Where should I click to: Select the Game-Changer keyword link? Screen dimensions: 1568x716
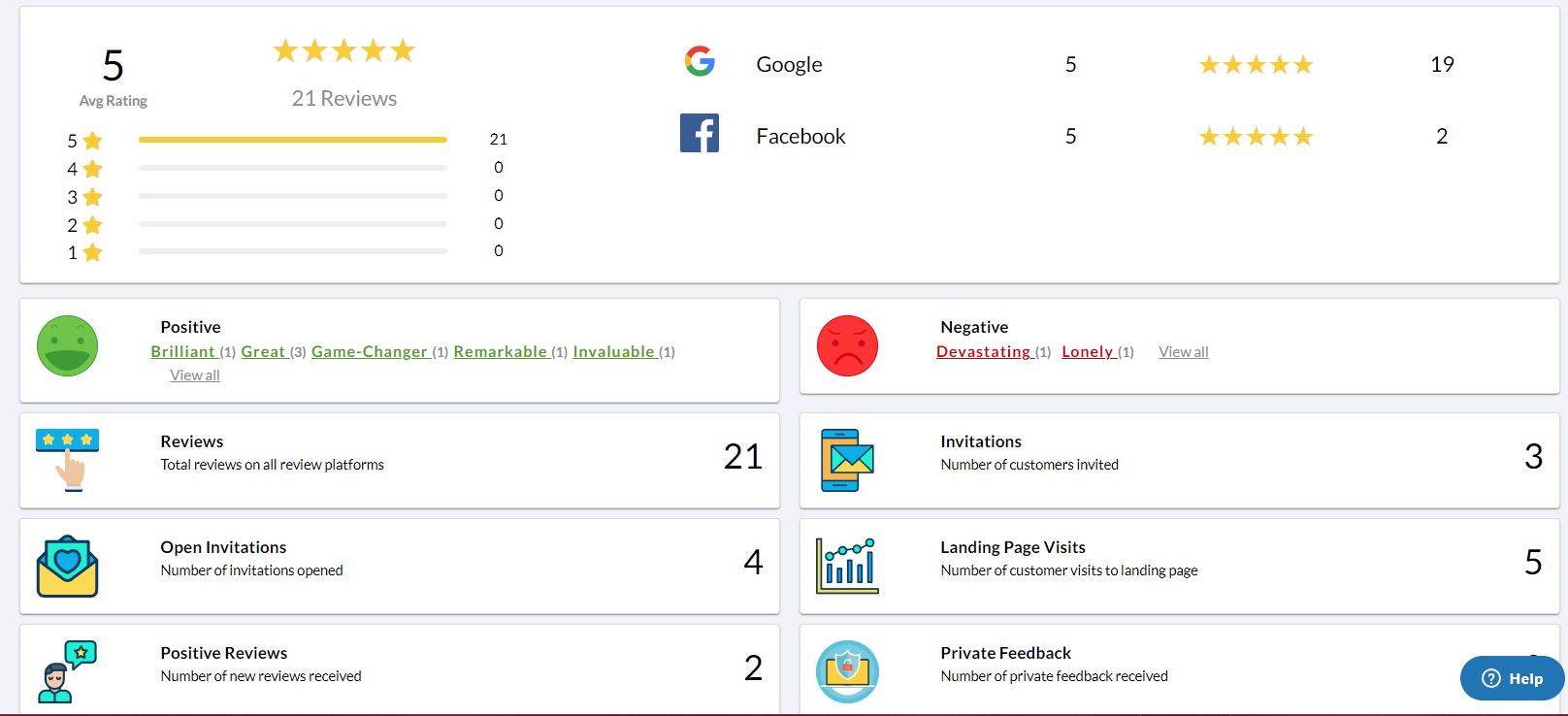[x=369, y=351]
